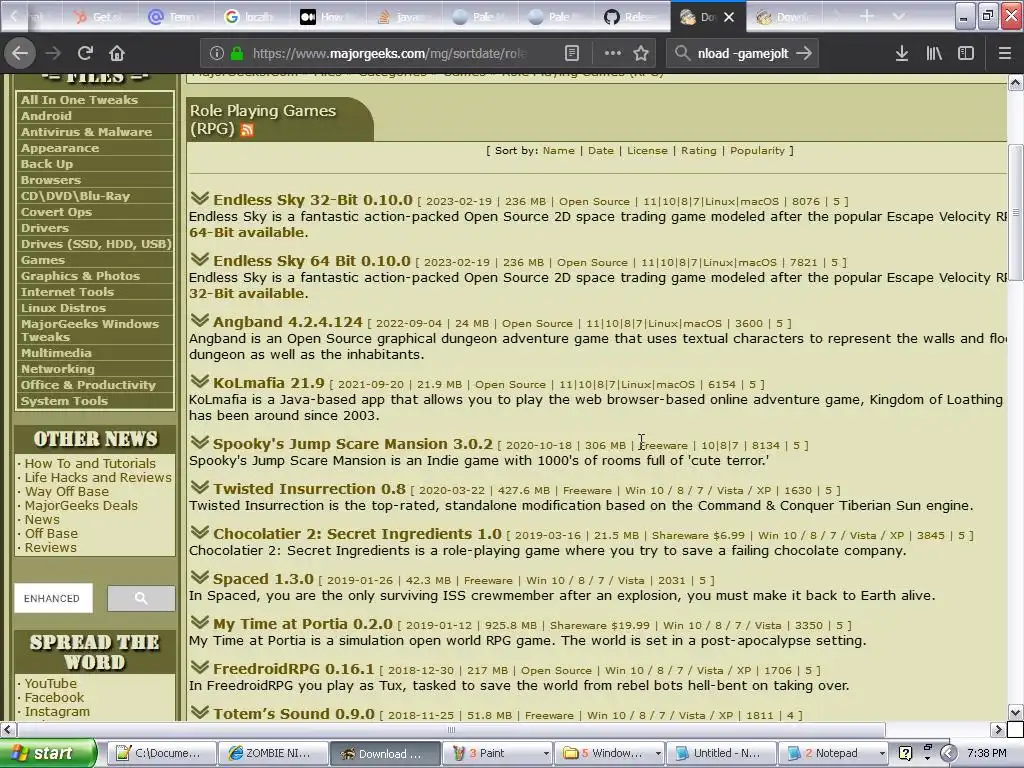Expand the Spaced 1.3.0 arrow icon

(200, 577)
